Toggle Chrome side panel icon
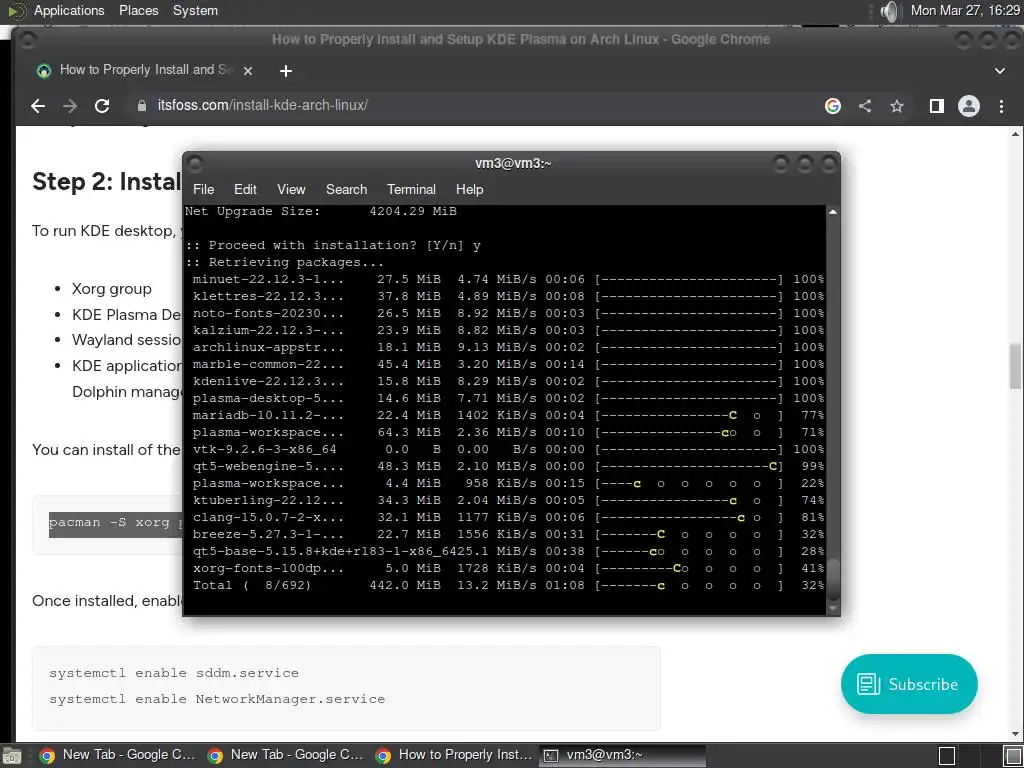 (936, 106)
